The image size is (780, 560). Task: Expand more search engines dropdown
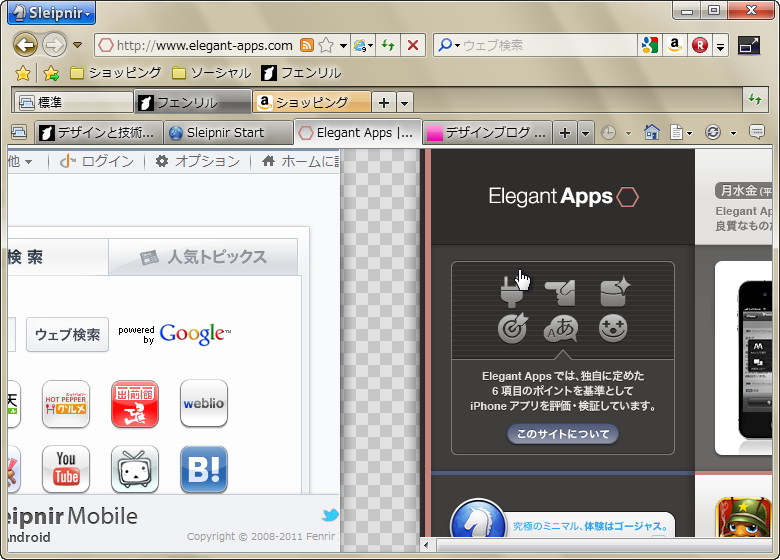(x=721, y=46)
